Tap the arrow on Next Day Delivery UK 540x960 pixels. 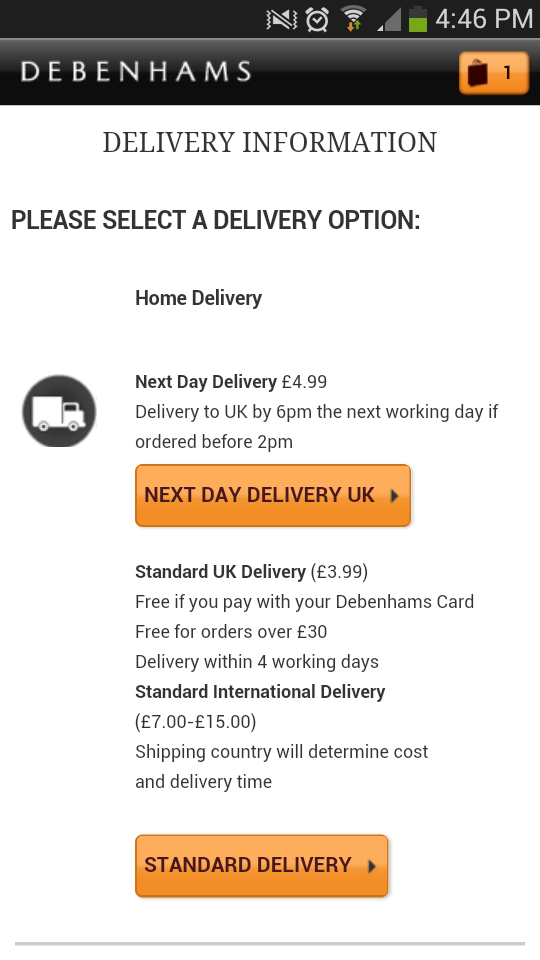[x=394, y=496]
